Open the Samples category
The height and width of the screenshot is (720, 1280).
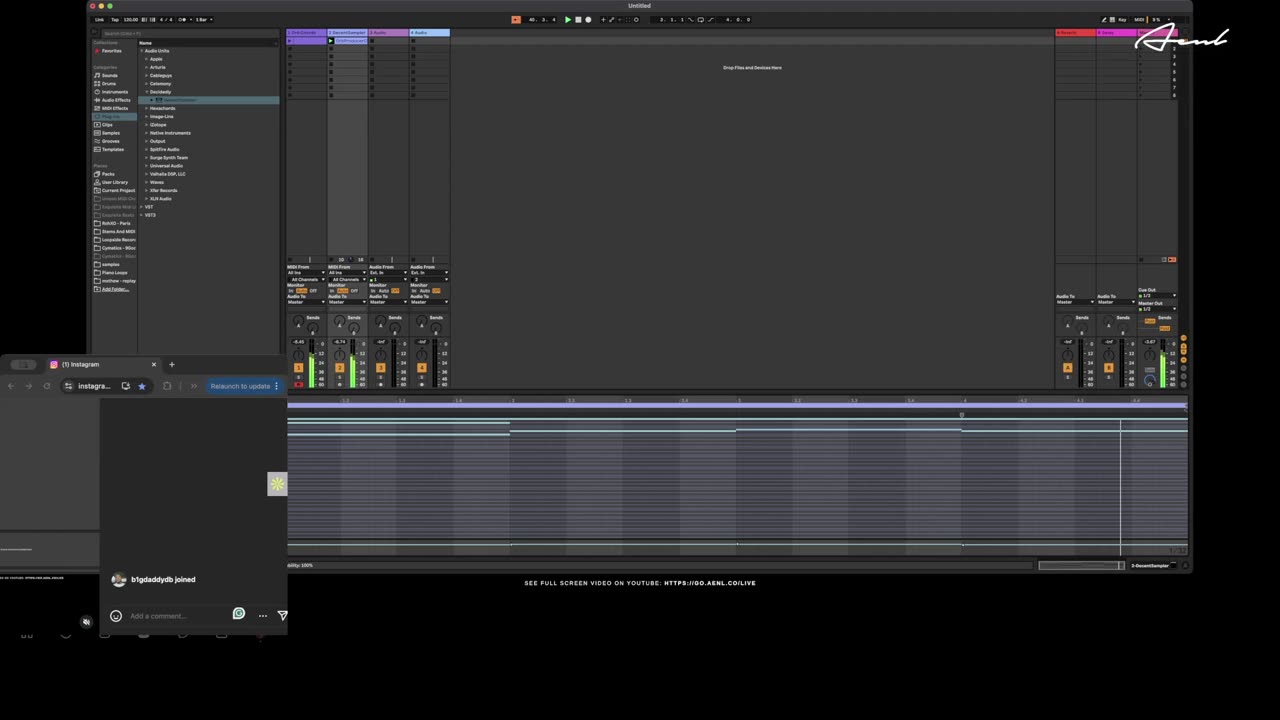(x=110, y=133)
